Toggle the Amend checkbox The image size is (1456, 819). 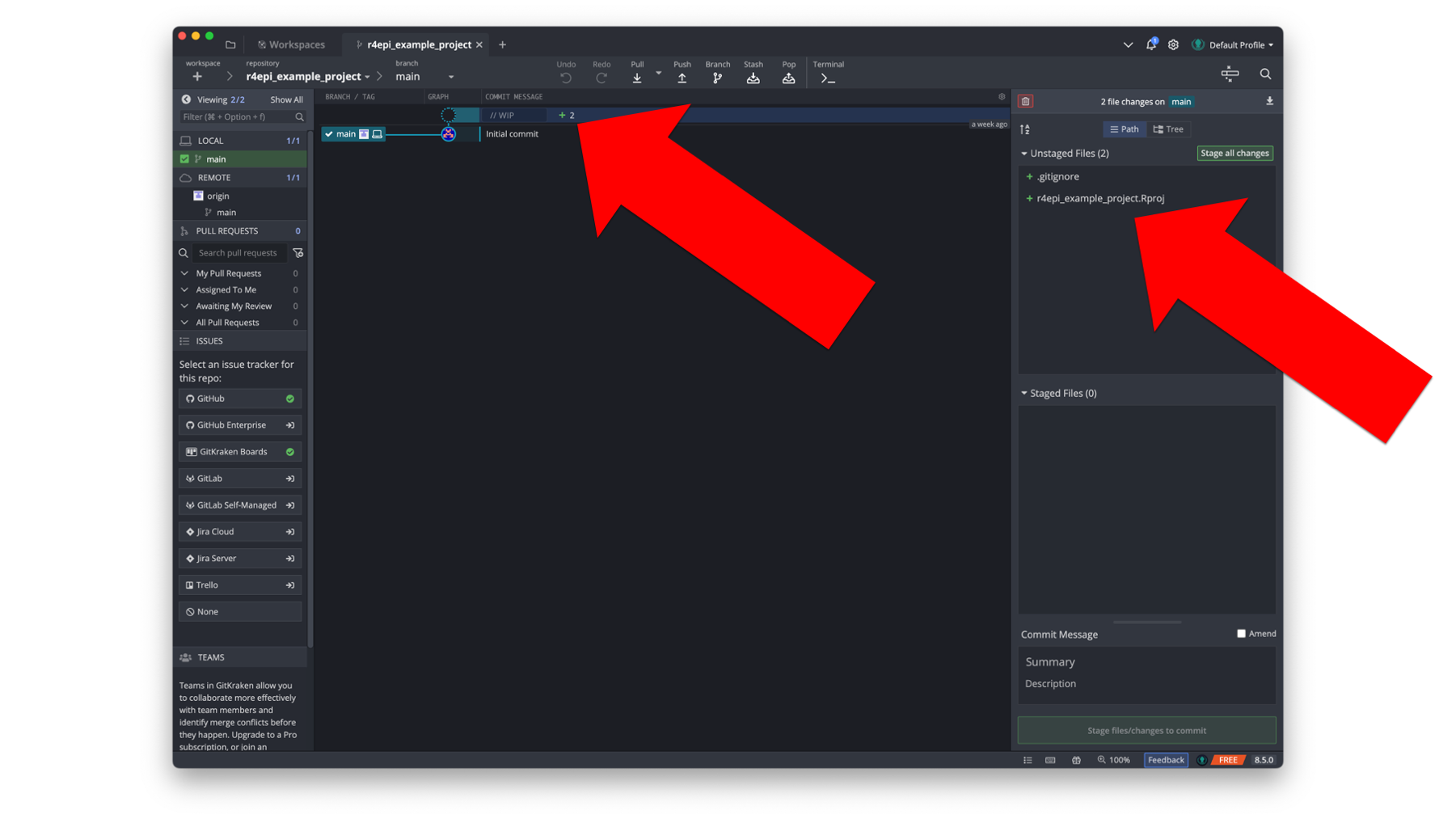pyautogui.click(x=1241, y=634)
